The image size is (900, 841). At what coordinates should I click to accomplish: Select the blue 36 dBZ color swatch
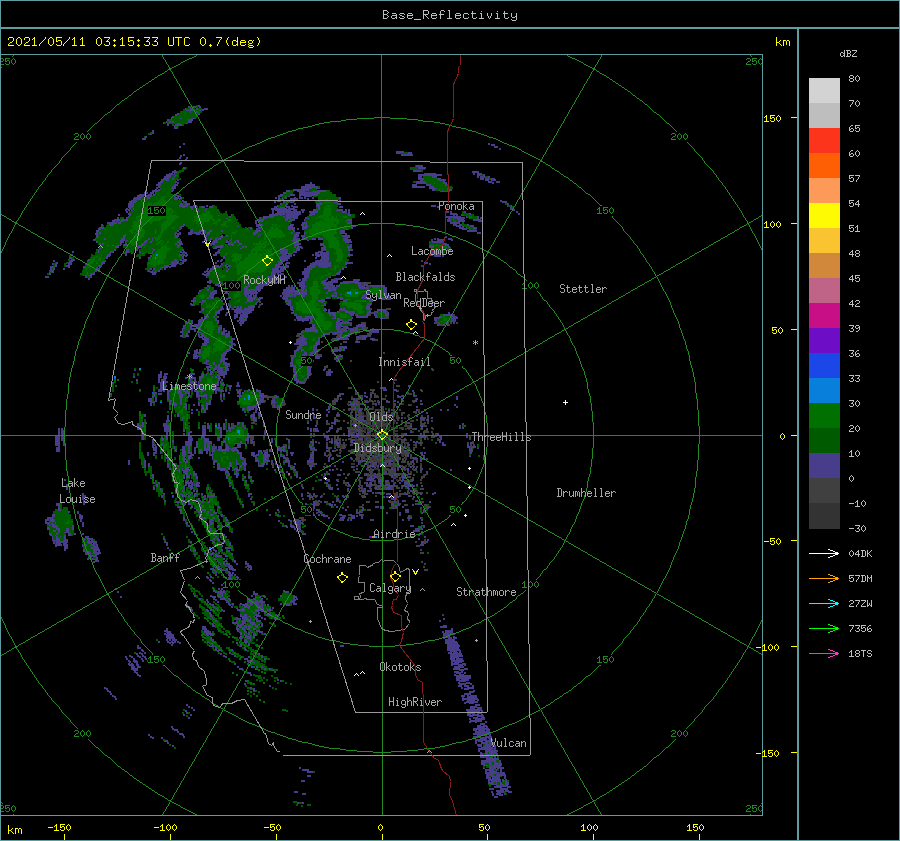(x=824, y=365)
